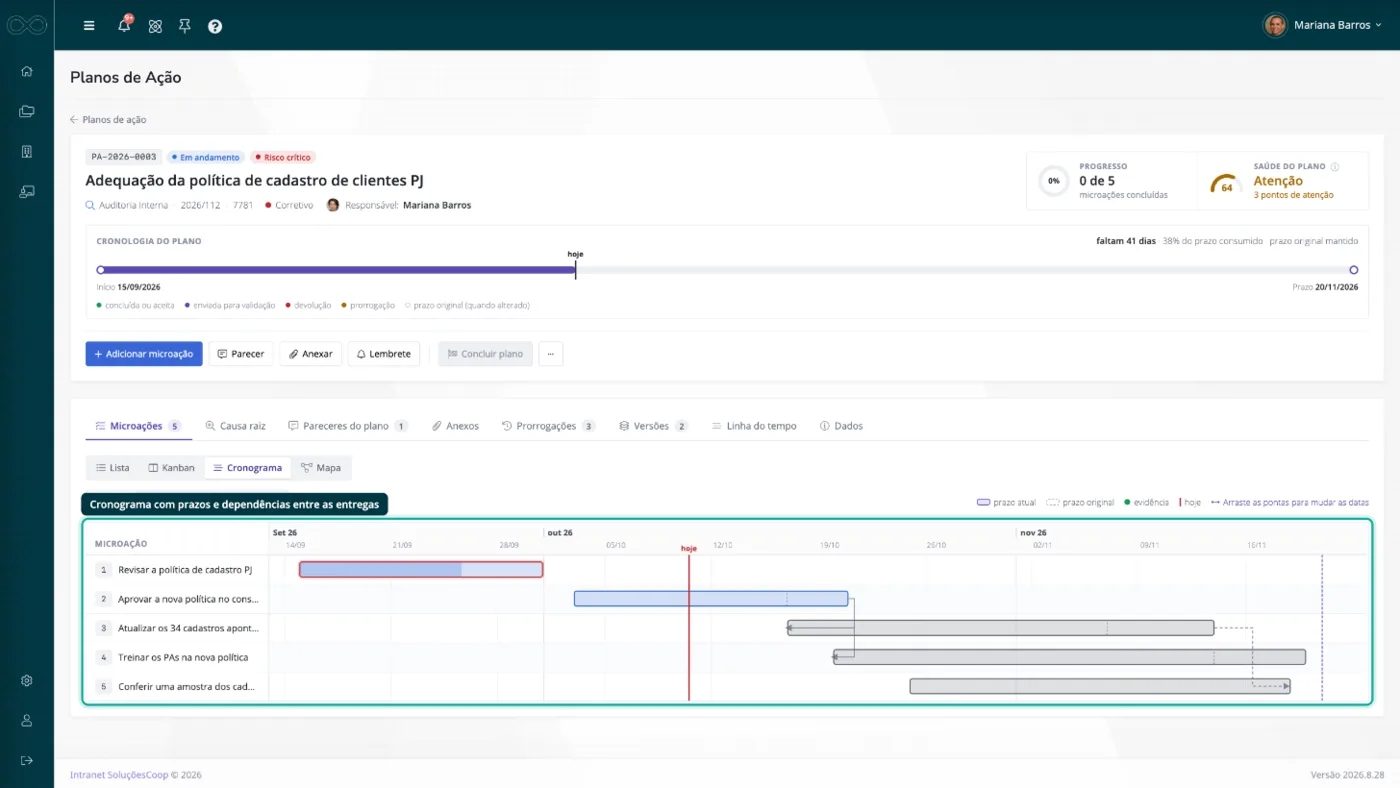Click info icon next to Saúde do Plano
The image size is (1400, 788).
[1335, 167]
